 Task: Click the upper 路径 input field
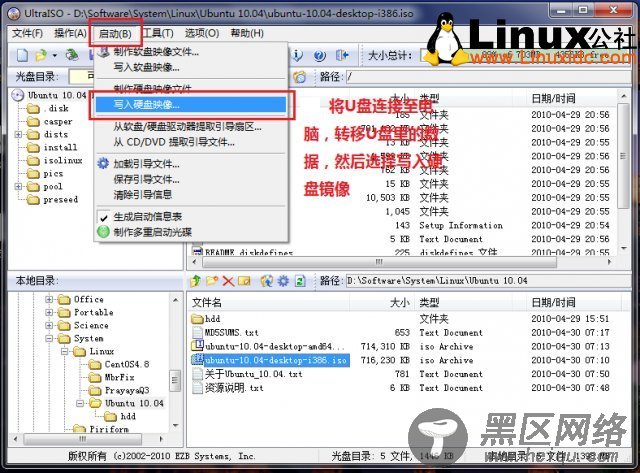click(x=488, y=77)
